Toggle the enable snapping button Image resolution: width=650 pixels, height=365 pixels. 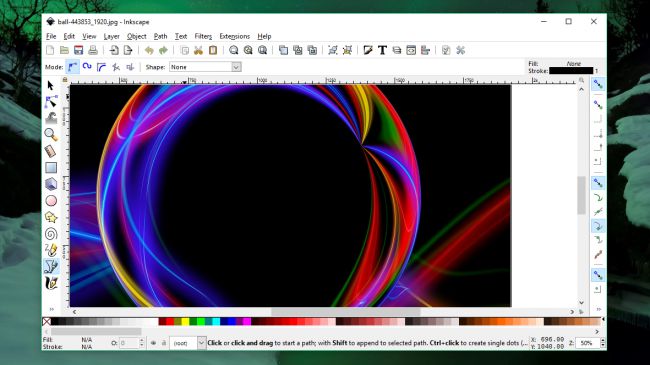pyautogui.click(x=598, y=84)
